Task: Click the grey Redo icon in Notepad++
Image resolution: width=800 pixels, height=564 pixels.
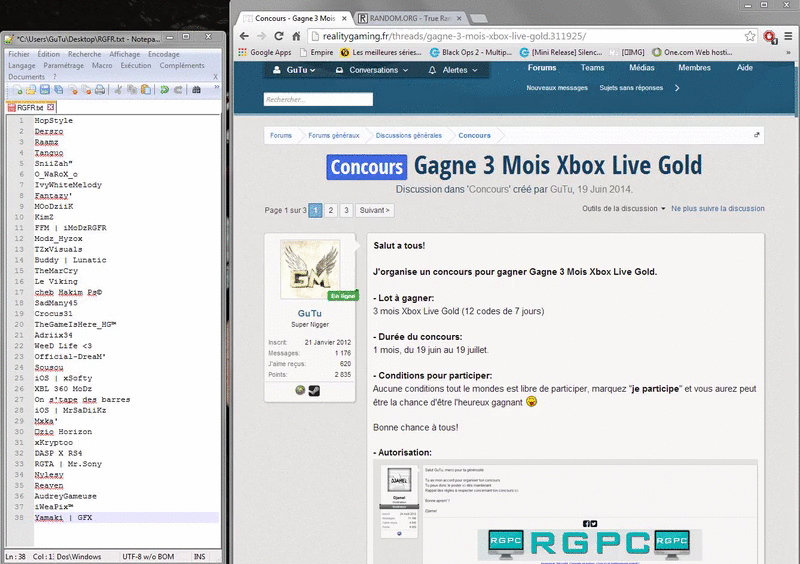Action: click(178, 90)
